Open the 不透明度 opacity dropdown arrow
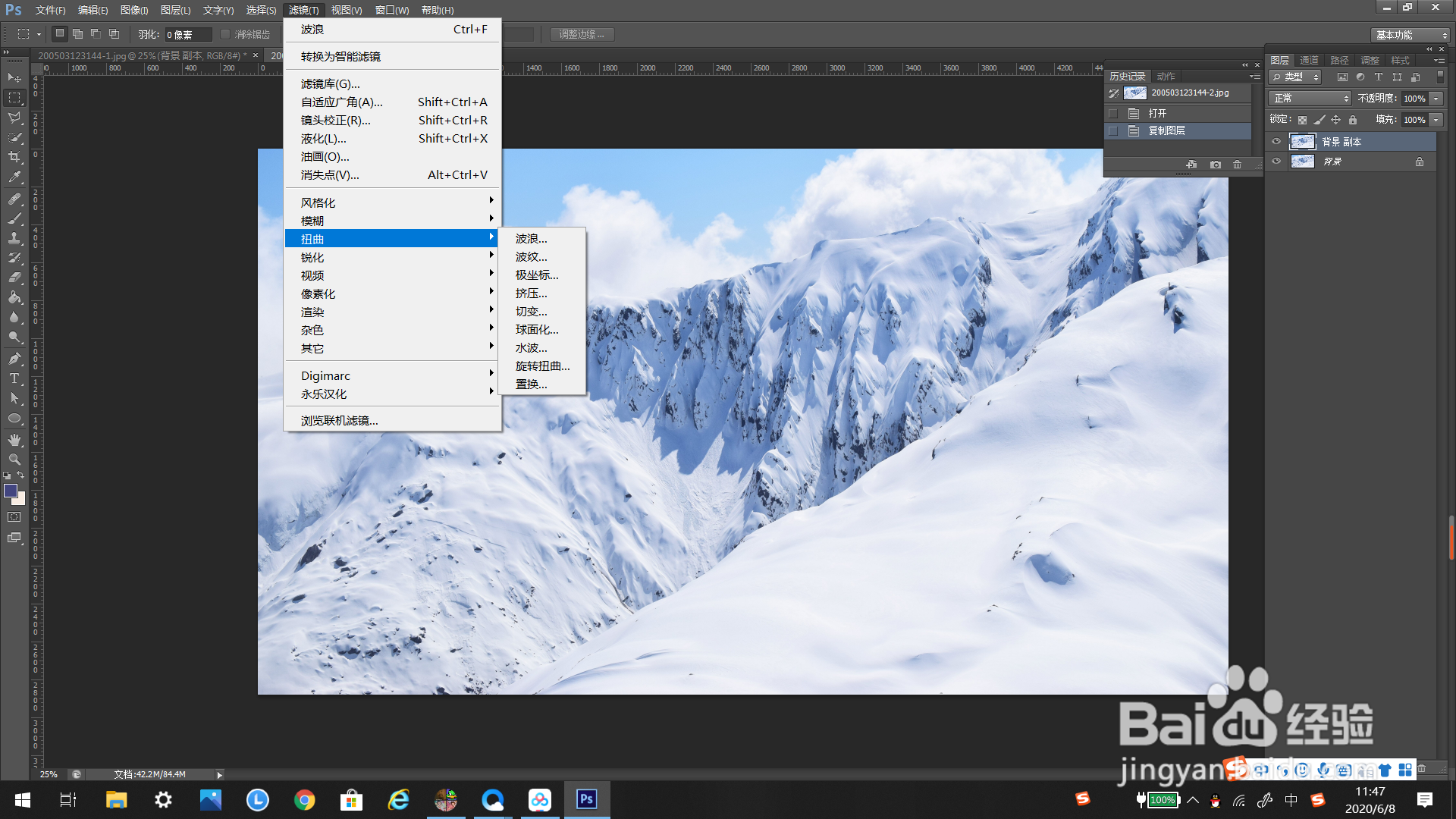This screenshot has height=819, width=1456. 1436,99
